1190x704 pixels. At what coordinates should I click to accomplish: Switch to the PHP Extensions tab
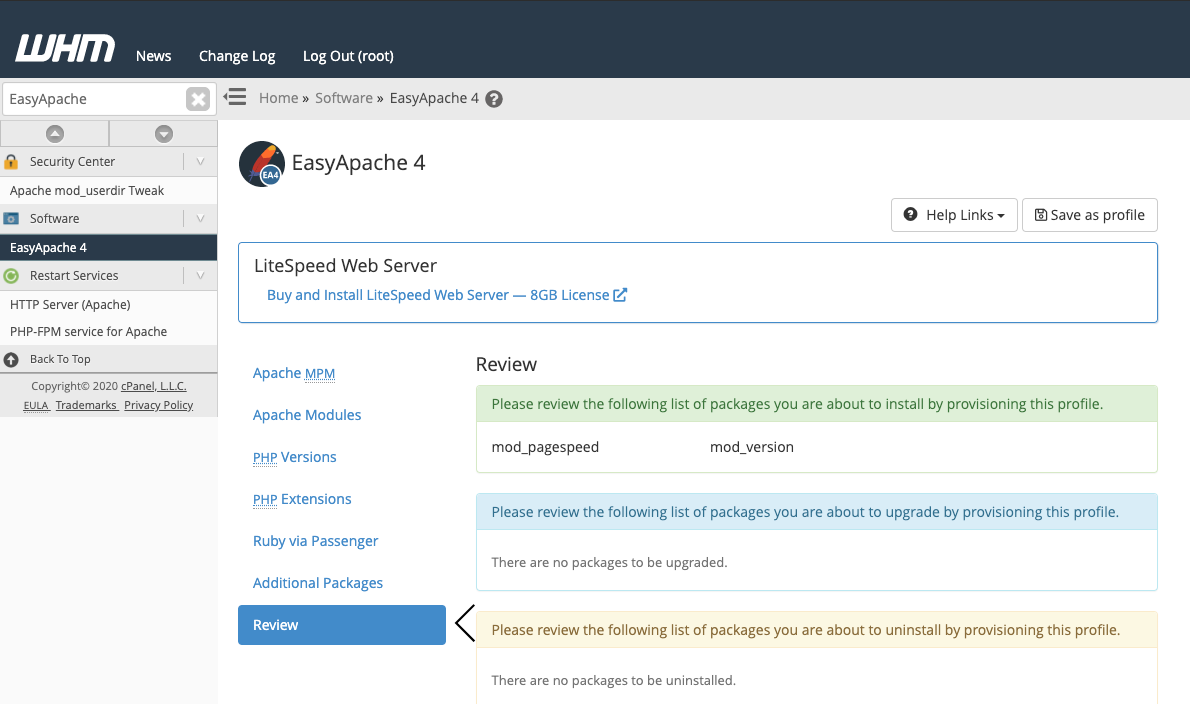point(302,499)
